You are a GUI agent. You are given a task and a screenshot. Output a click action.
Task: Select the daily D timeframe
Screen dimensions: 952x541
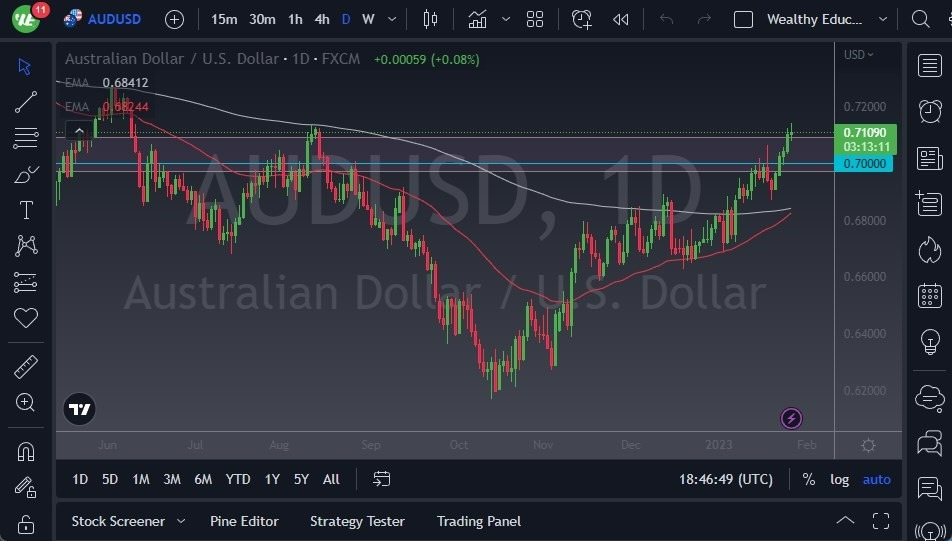point(346,19)
